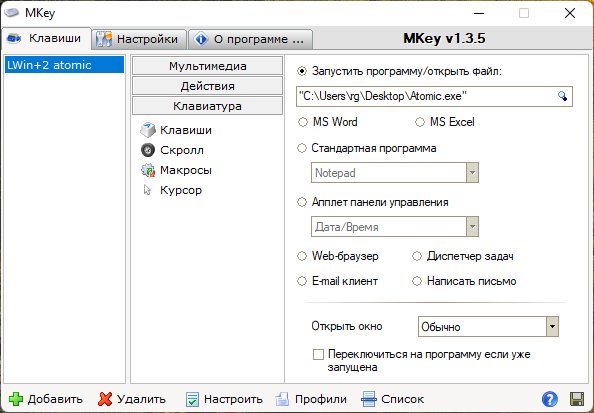Select the Написать письмо radio button
The height and width of the screenshot is (413, 594).
417,281
